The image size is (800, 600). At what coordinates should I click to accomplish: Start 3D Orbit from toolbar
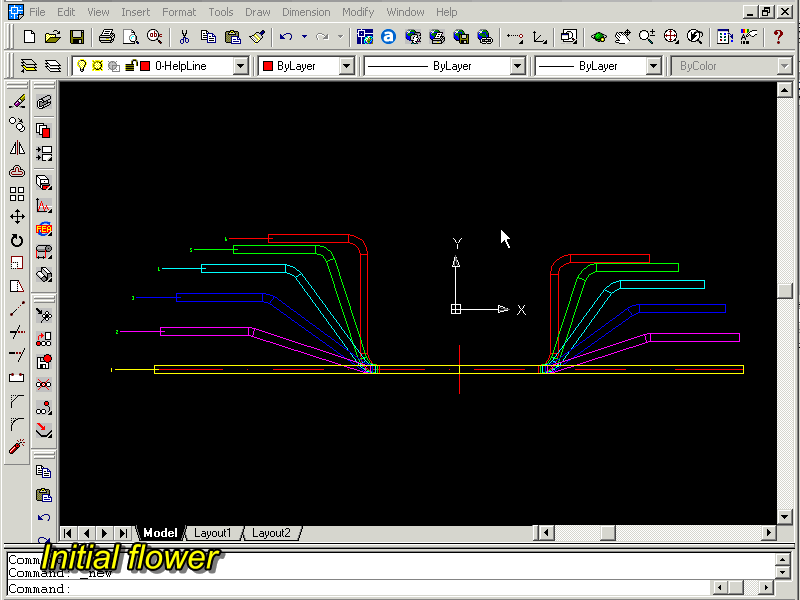point(598,37)
